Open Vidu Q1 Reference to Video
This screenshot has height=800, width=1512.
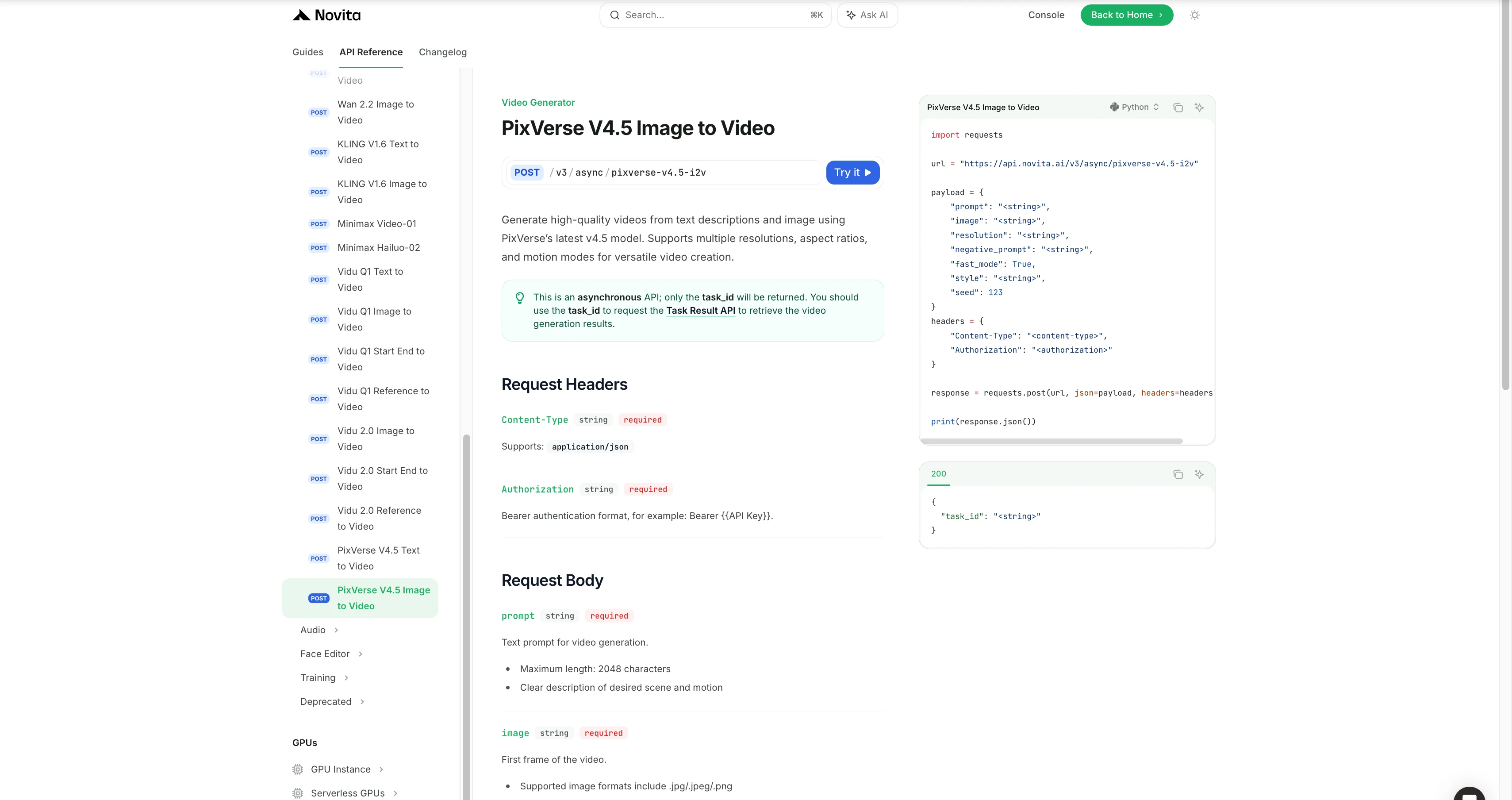coord(383,400)
